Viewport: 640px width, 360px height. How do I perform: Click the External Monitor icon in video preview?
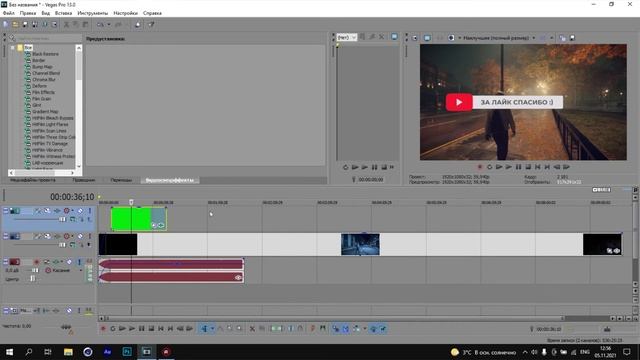427,38
